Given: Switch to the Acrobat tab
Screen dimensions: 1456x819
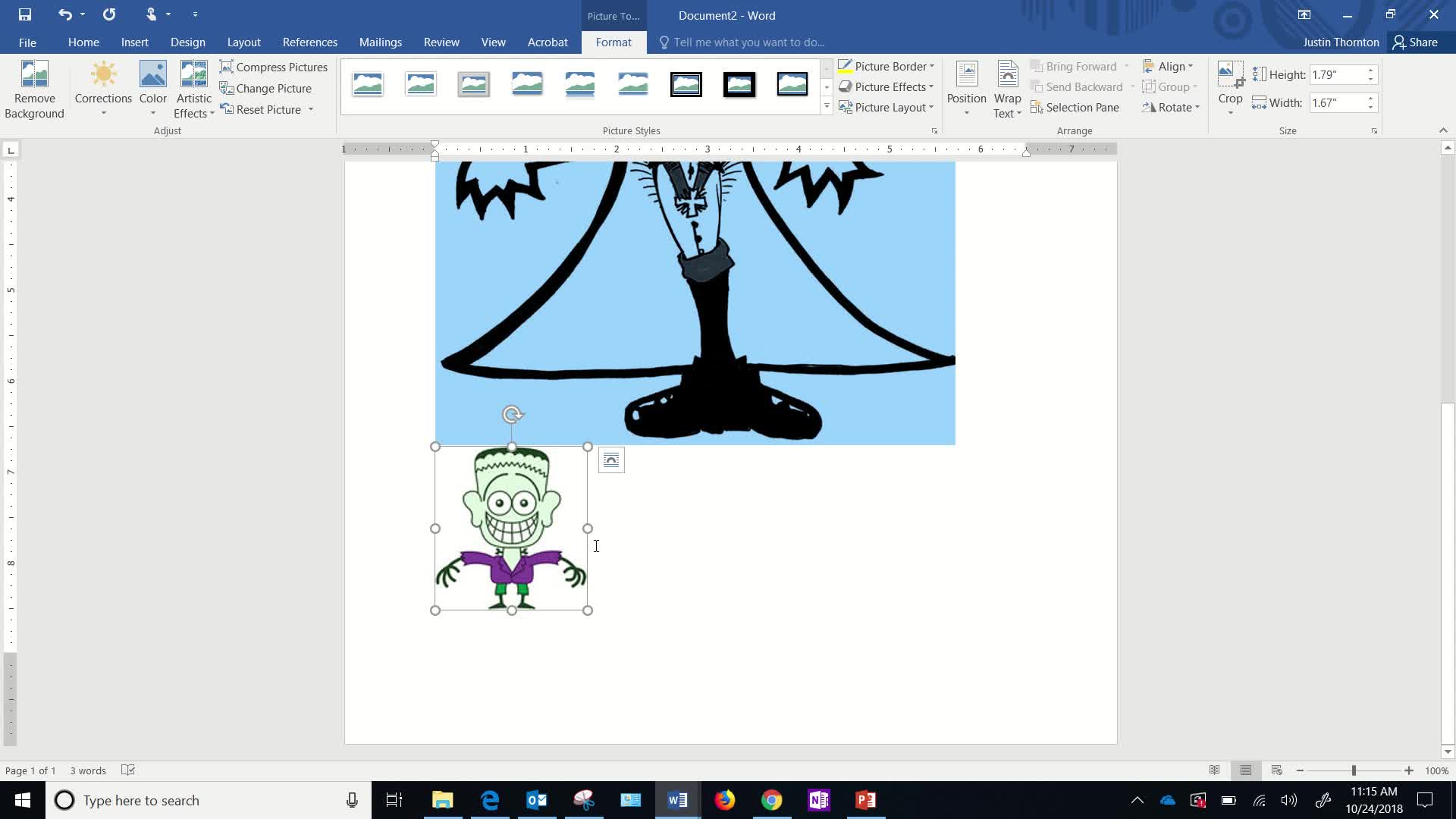Looking at the screenshot, I should click(548, 42).
